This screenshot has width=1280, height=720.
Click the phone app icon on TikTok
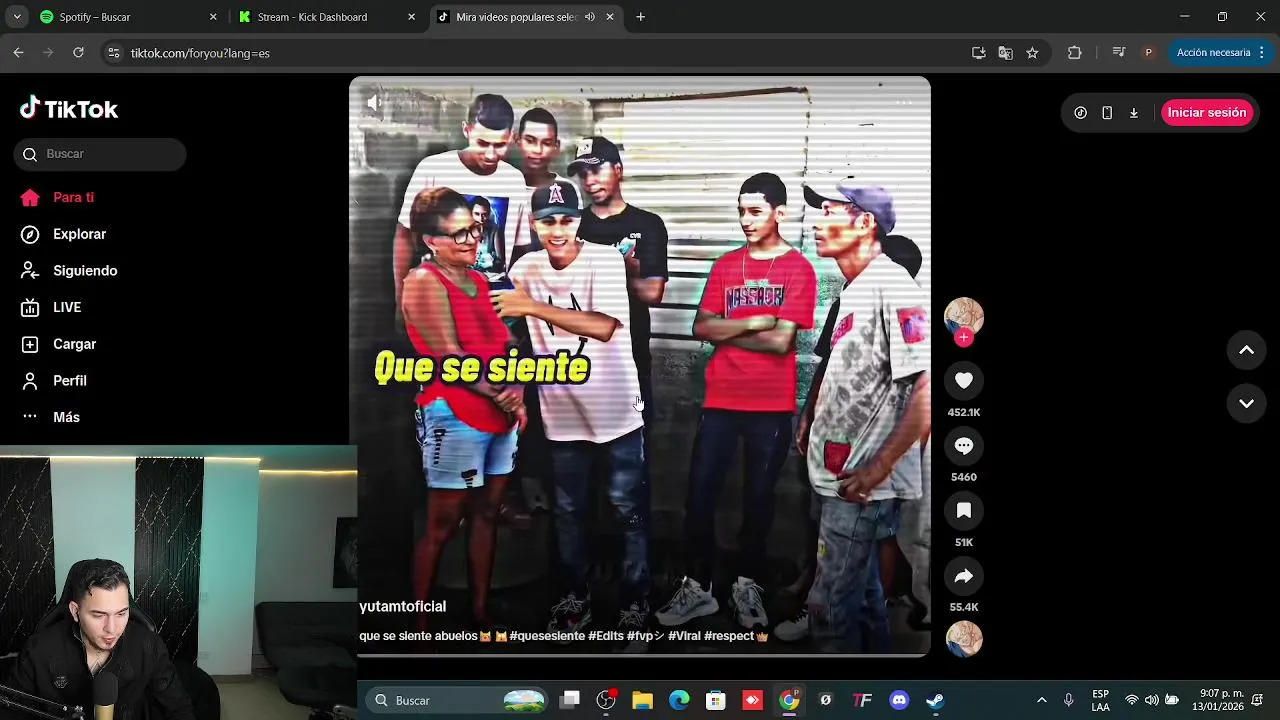click(x=1107, y=113)
